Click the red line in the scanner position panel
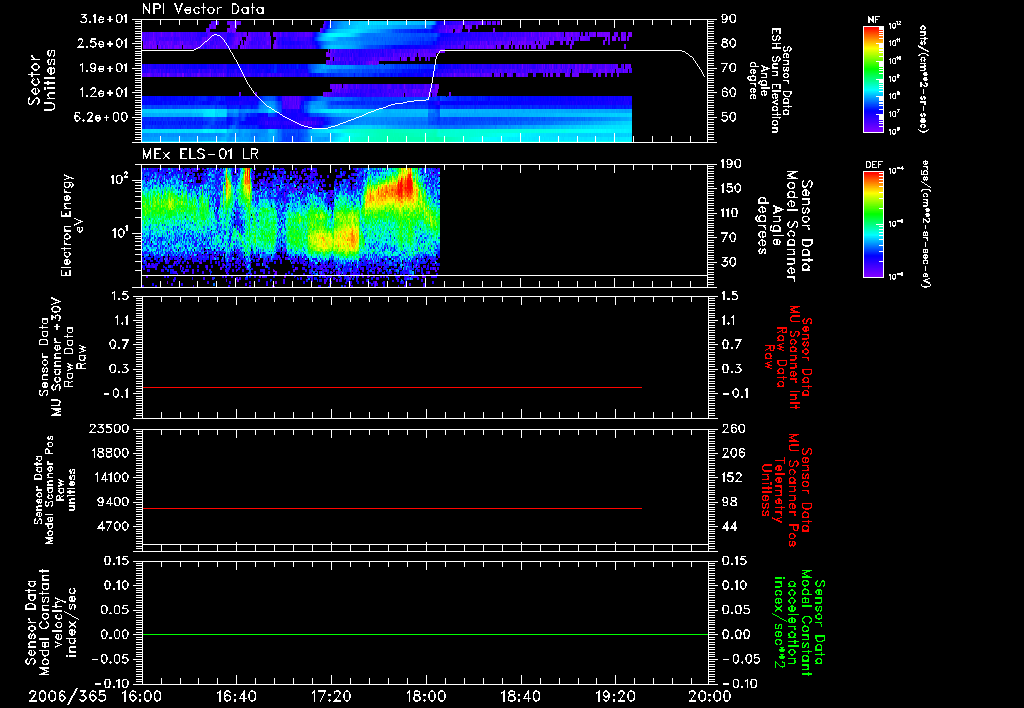The width and height of the screenshot is (1024, 708). coord(392,508)
